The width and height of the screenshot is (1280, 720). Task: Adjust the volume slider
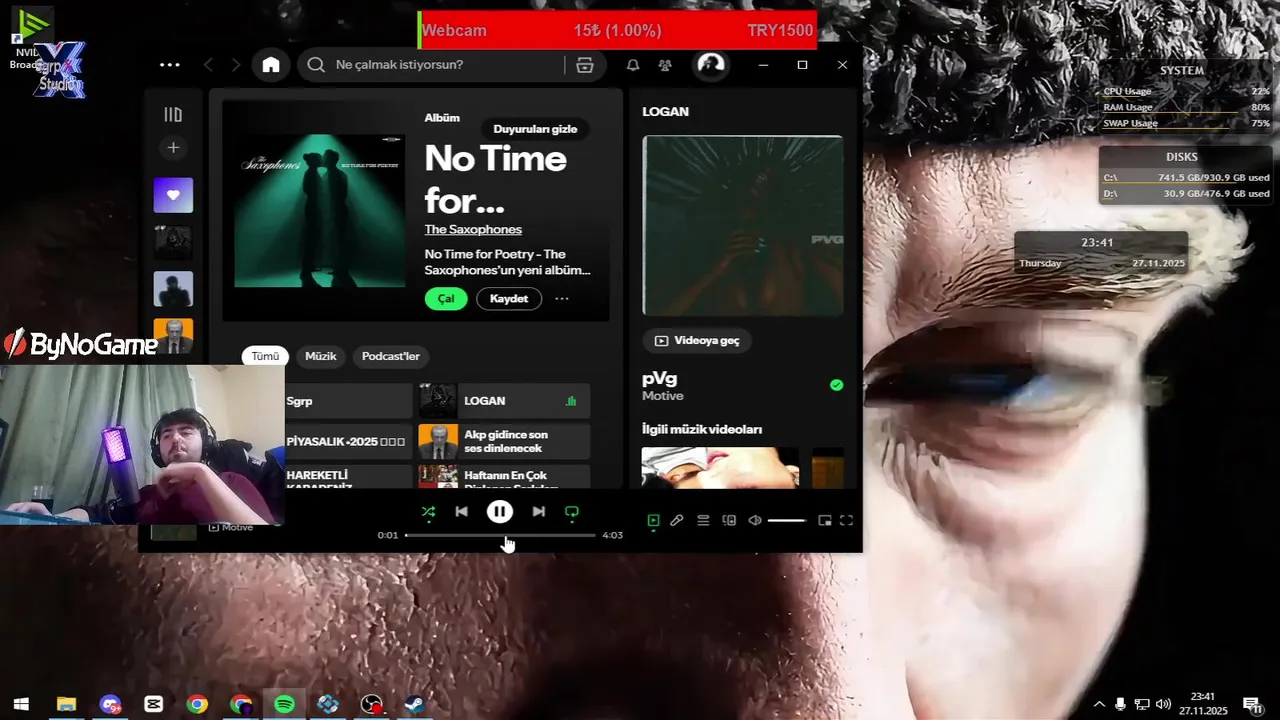[787, 520]
